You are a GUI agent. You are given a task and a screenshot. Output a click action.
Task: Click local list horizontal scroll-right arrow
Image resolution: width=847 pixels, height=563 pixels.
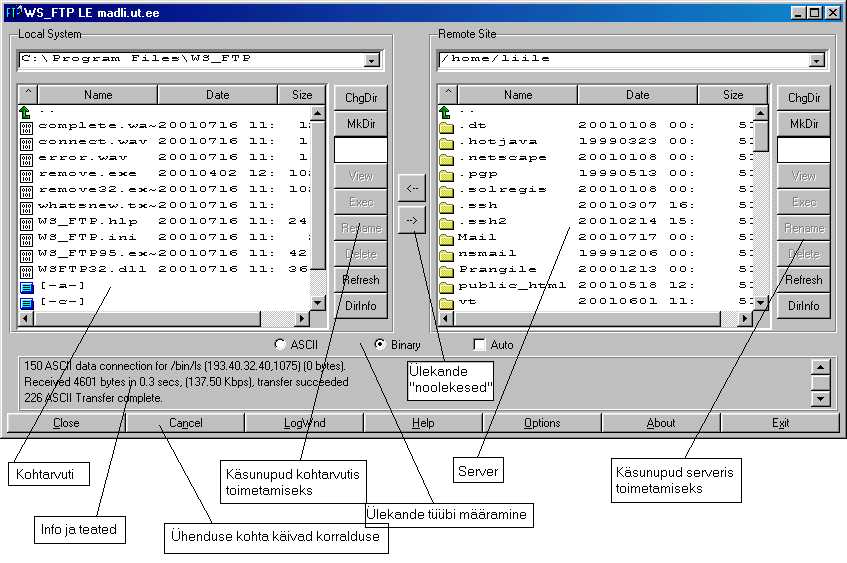click(x=302, y=319)
